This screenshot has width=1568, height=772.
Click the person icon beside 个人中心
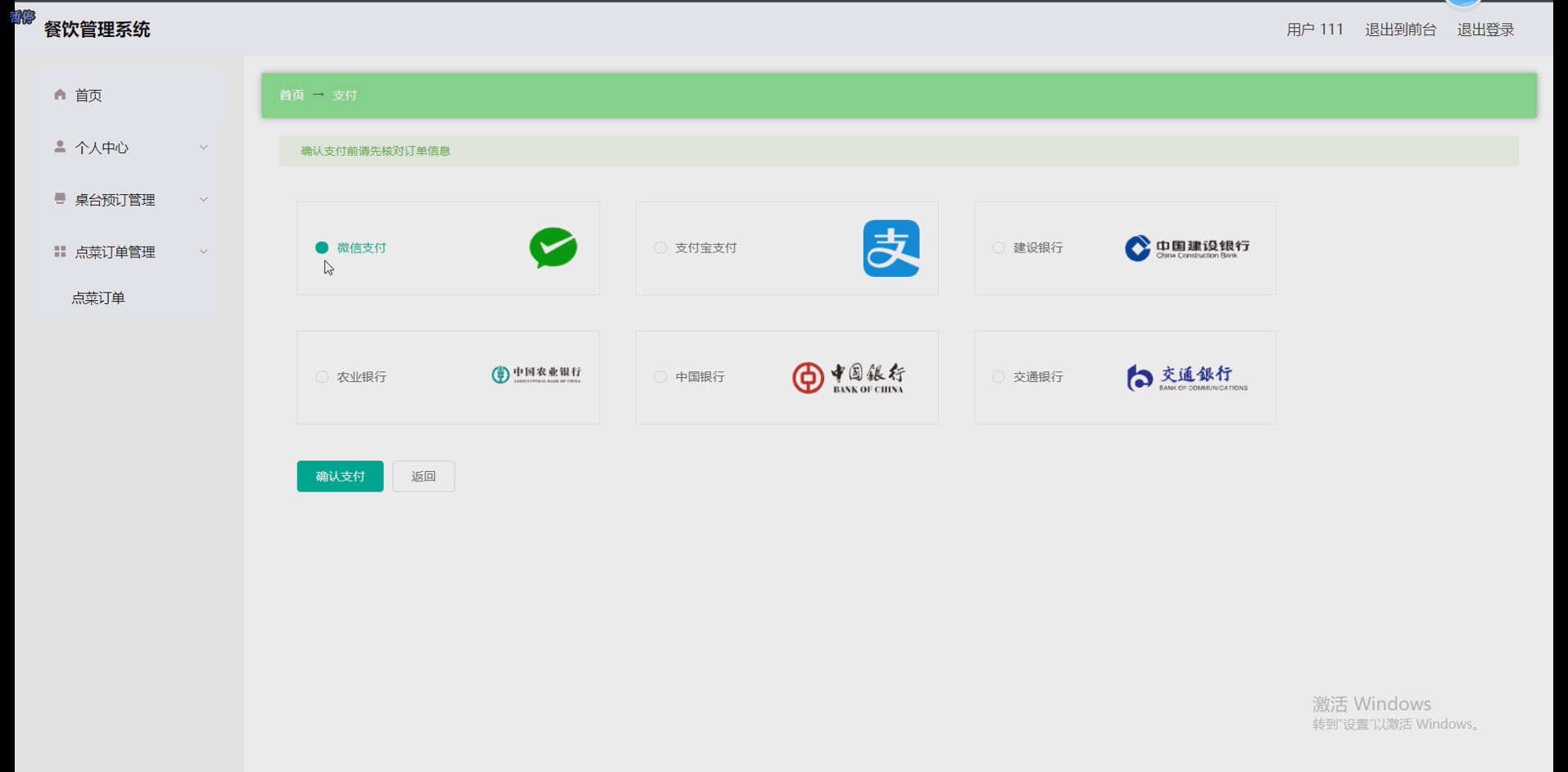60,147
